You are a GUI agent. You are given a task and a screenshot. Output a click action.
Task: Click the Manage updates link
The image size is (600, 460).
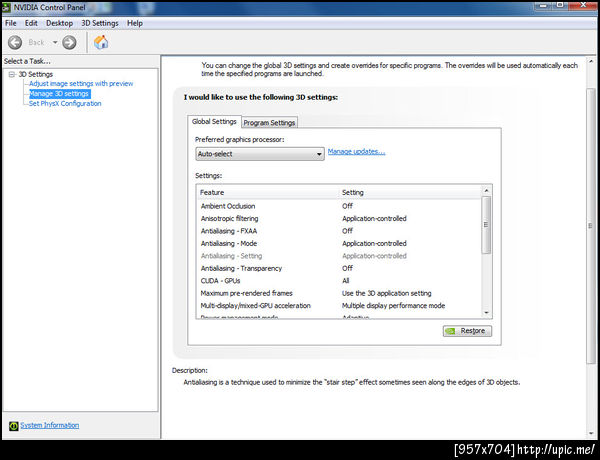(x=356, y=152)
